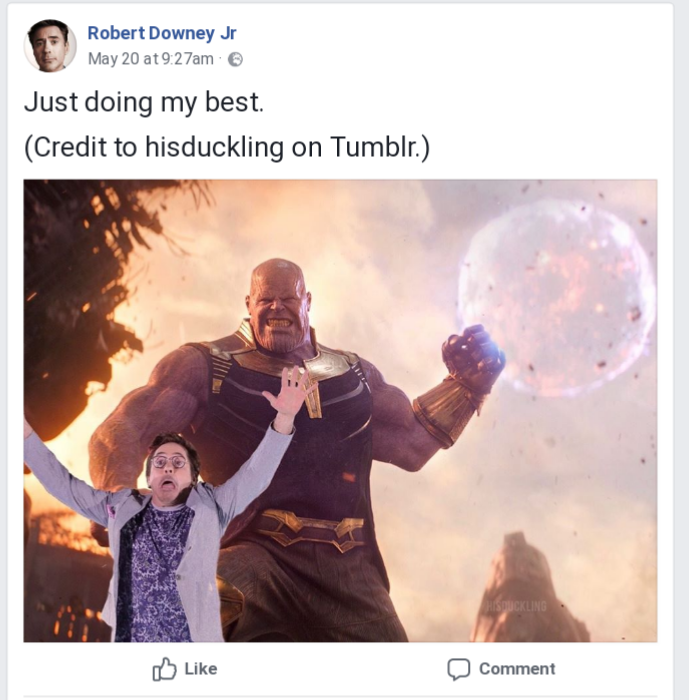Click the HISDUCKLING watermark on the image
Viewport: 689px width, 700px height.
(516, 607)
